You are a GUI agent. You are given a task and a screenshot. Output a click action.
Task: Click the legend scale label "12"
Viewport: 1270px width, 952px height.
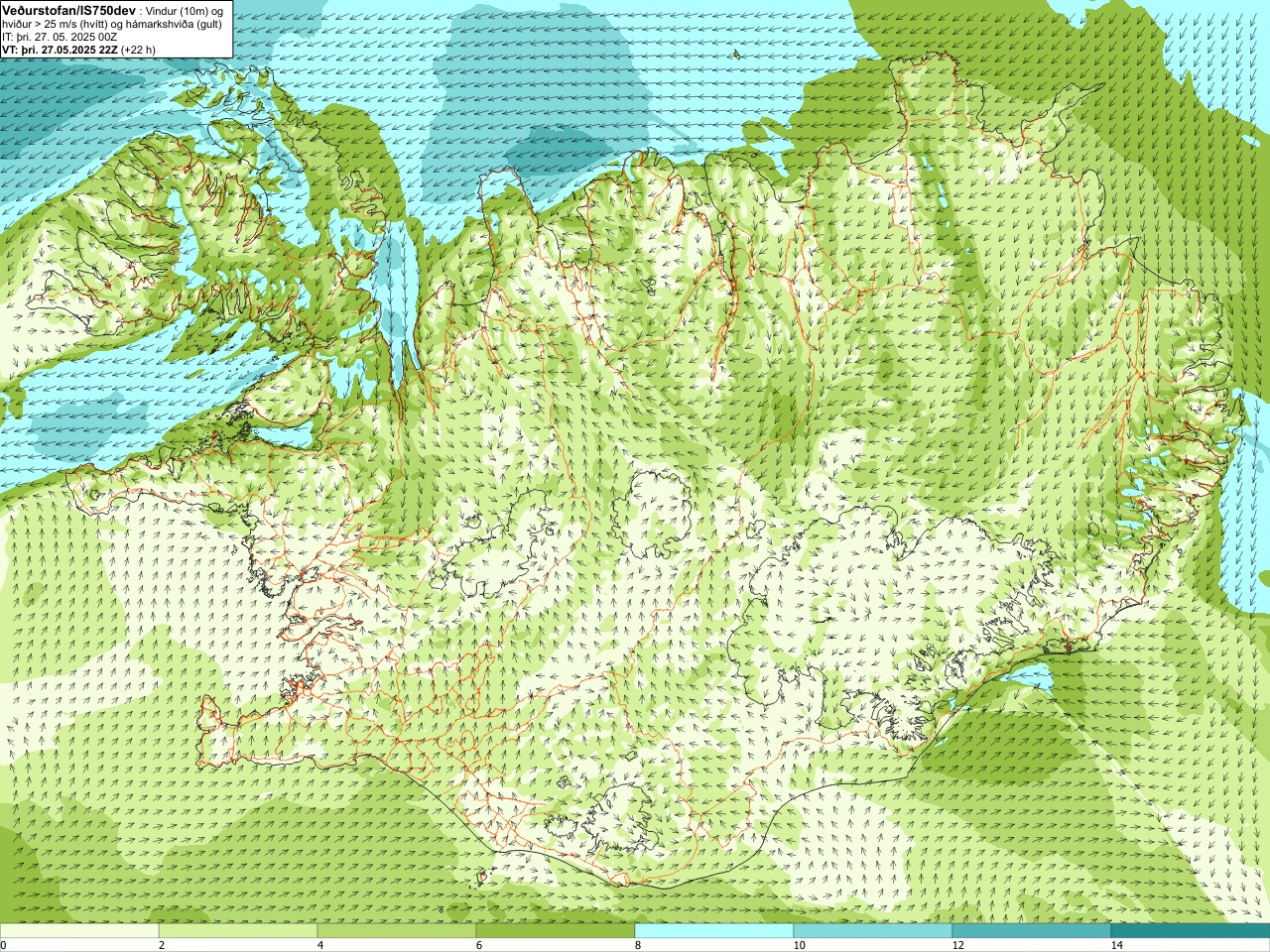957,945
